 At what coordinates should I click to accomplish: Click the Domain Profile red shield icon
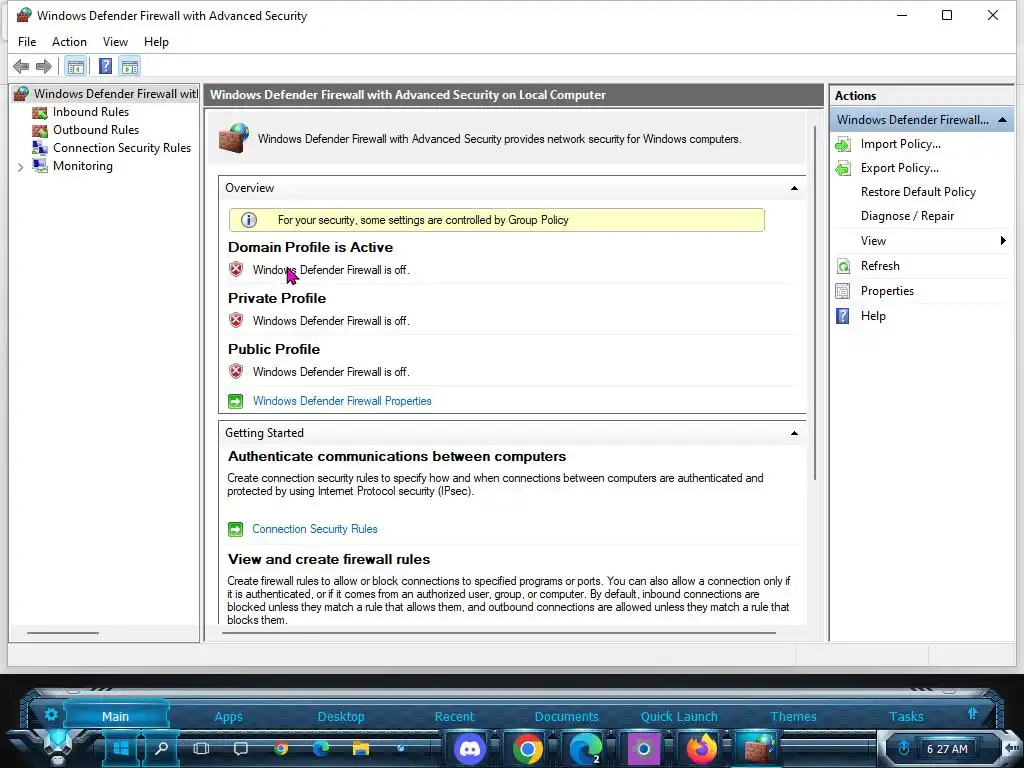236,269
